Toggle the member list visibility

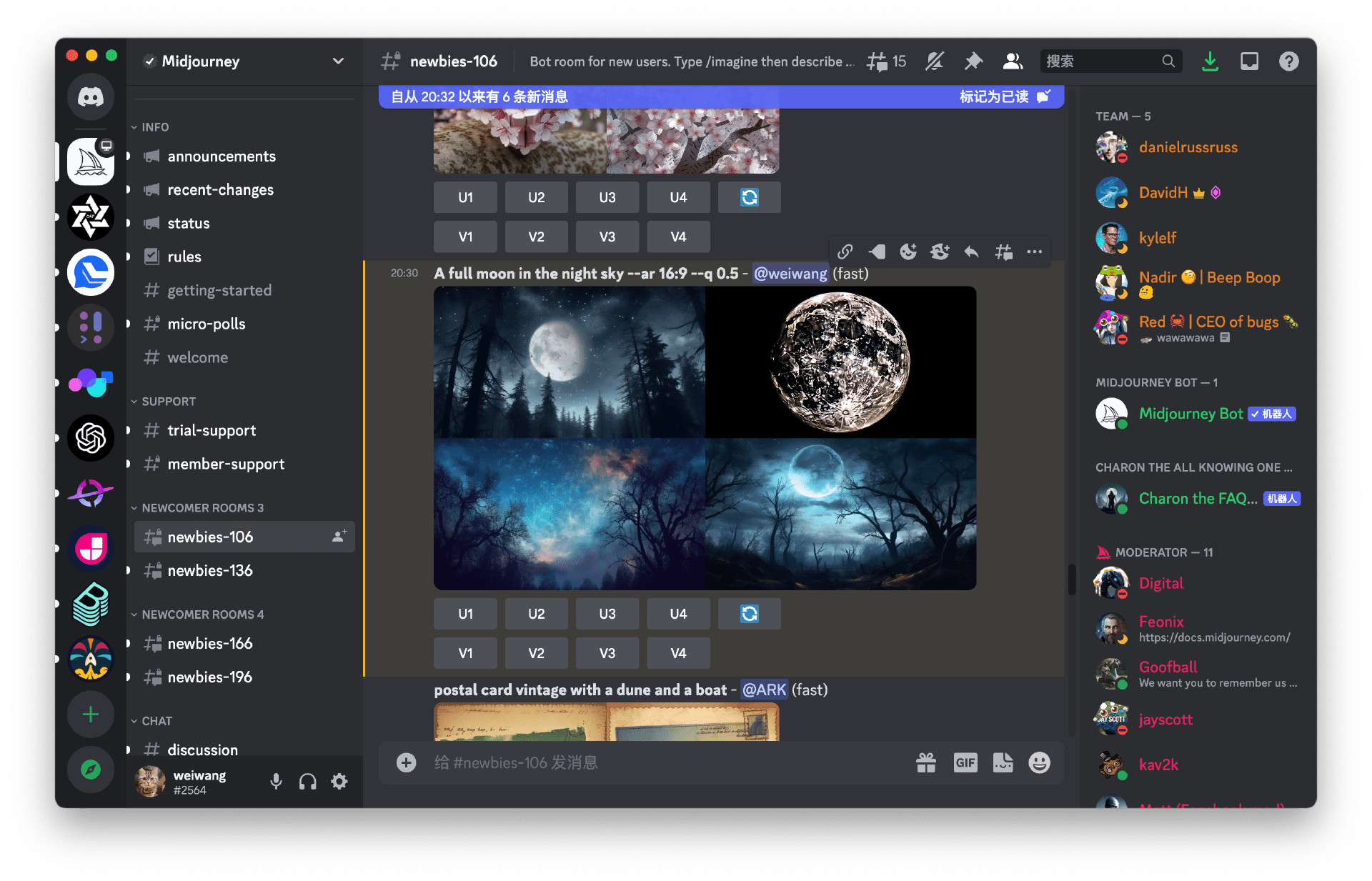1013,61
